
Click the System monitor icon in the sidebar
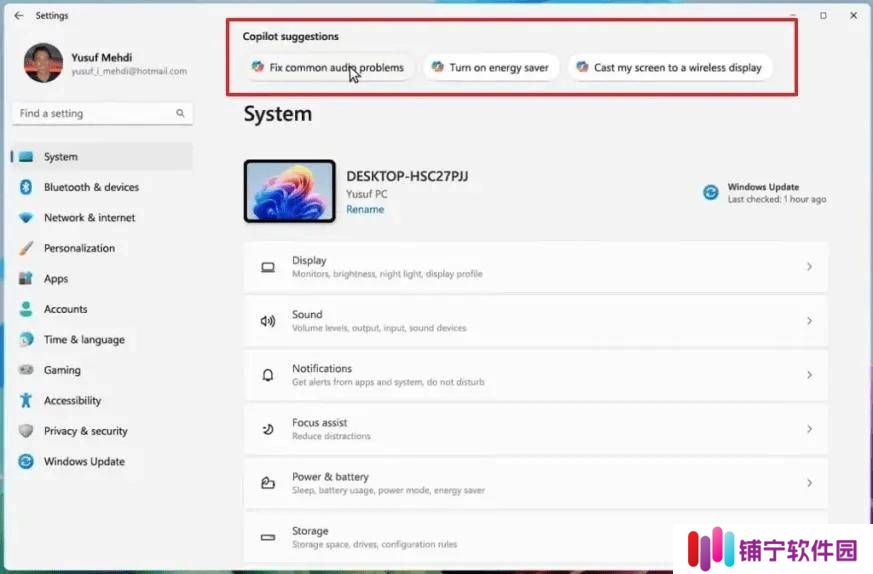pyautogui.click(x=26, y=157)
